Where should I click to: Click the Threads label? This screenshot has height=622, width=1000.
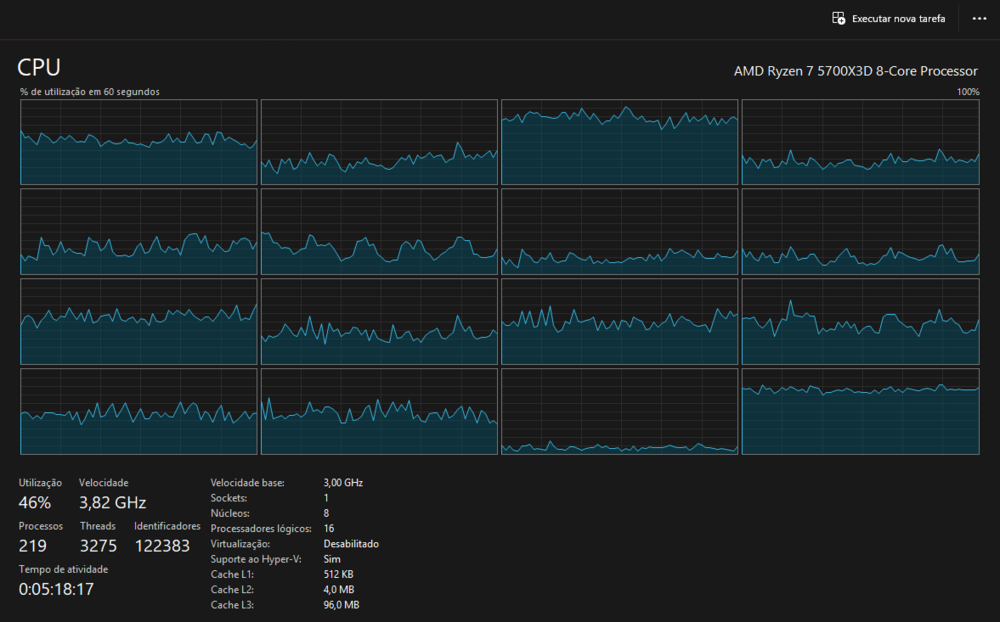(98, 526)
